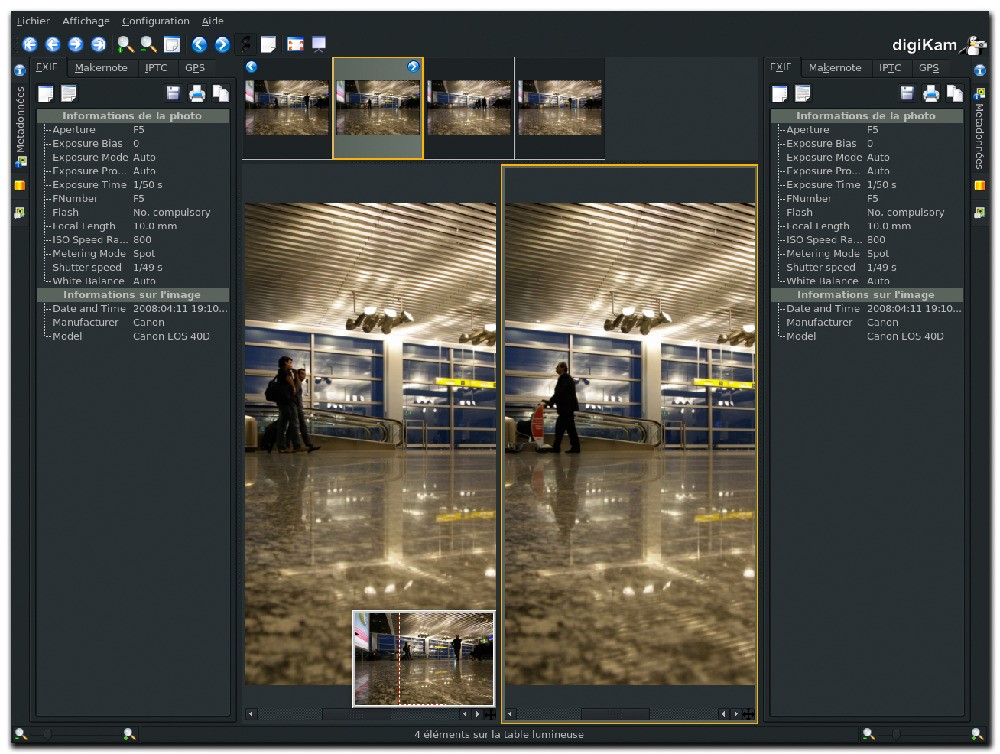Viewport: 1000px width, 754px height.
Task: Open fullscreen mode via the red arrows icon
Action: pos(294,44)
